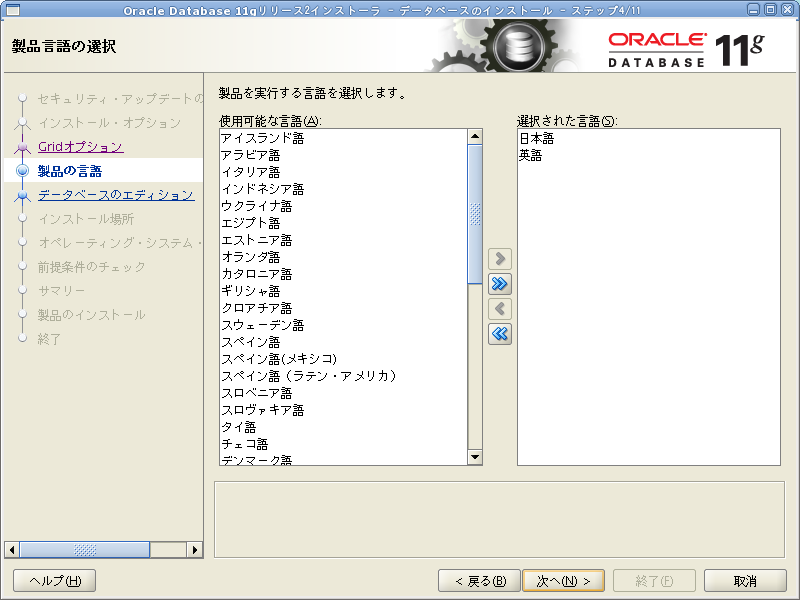This screenshot has height=600, width=800.
Task: Click the available languages vertical scrollbar thumb
Action: point(475,214)
